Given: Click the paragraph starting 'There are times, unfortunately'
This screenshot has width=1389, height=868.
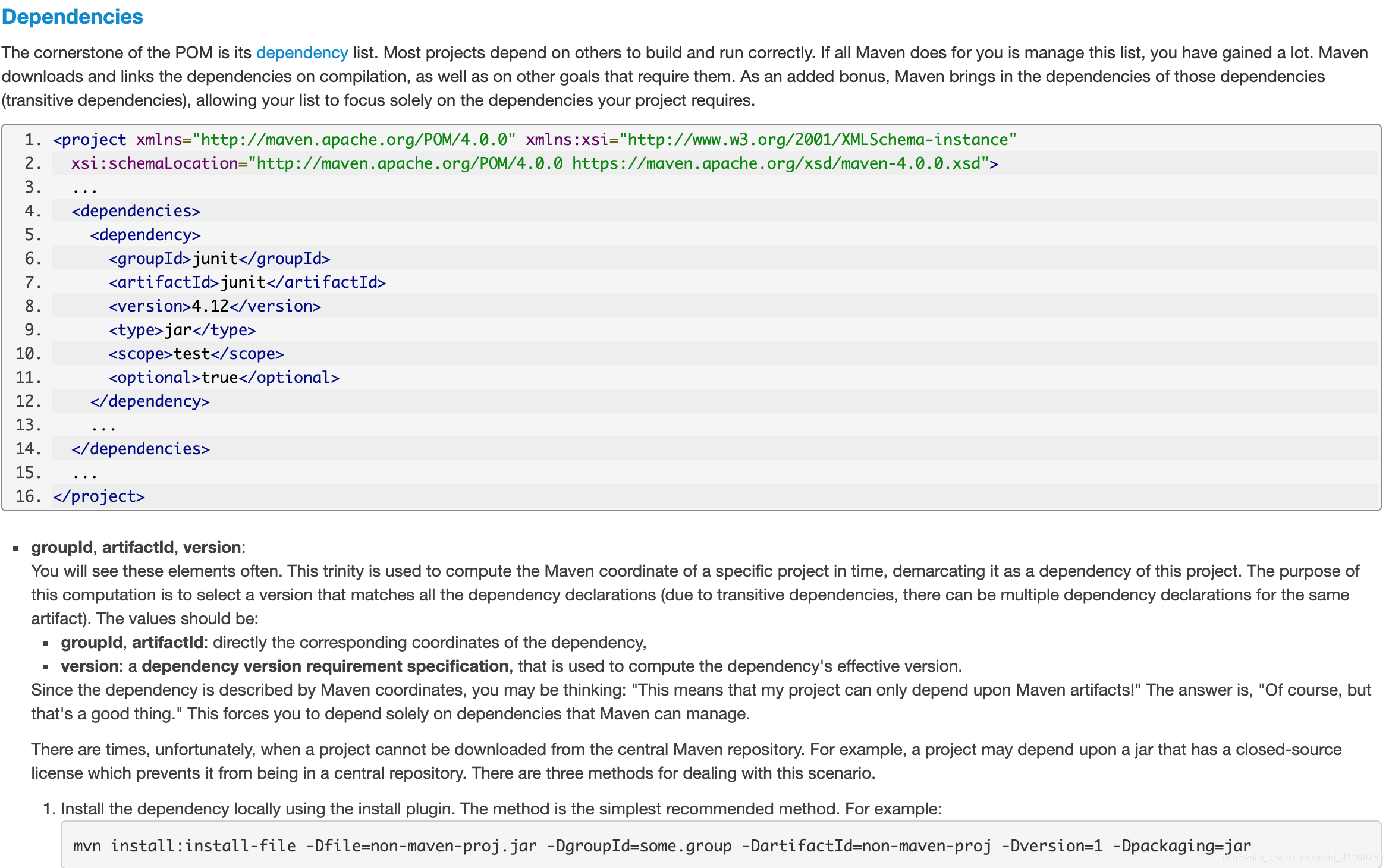Looking at the screenshot, I should coord(686,761).
